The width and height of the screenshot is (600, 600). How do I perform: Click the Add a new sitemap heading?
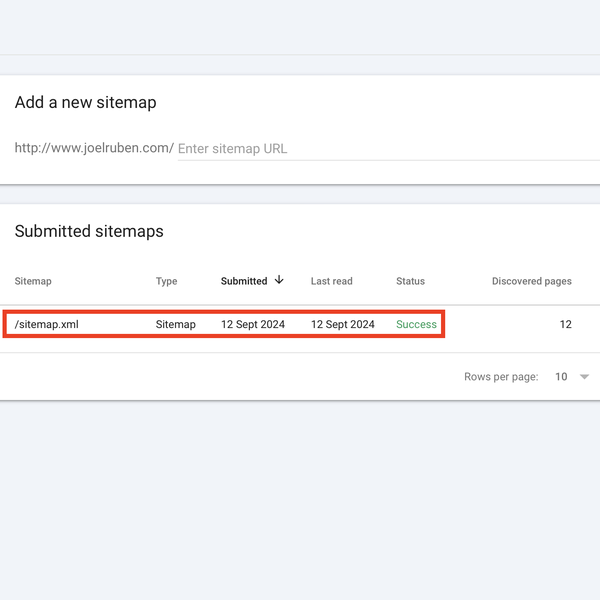(85, 102)
